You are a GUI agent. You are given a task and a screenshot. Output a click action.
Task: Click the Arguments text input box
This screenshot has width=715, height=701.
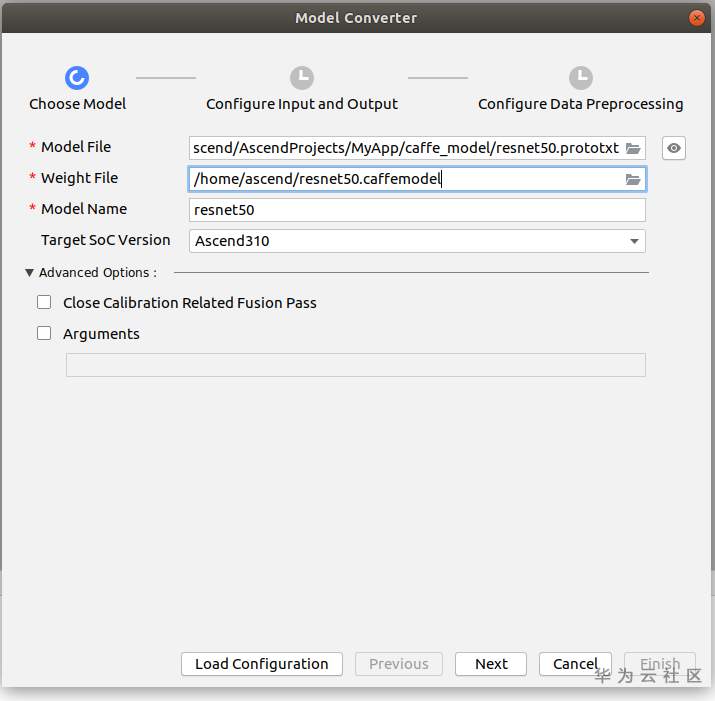tap(355, 365)
